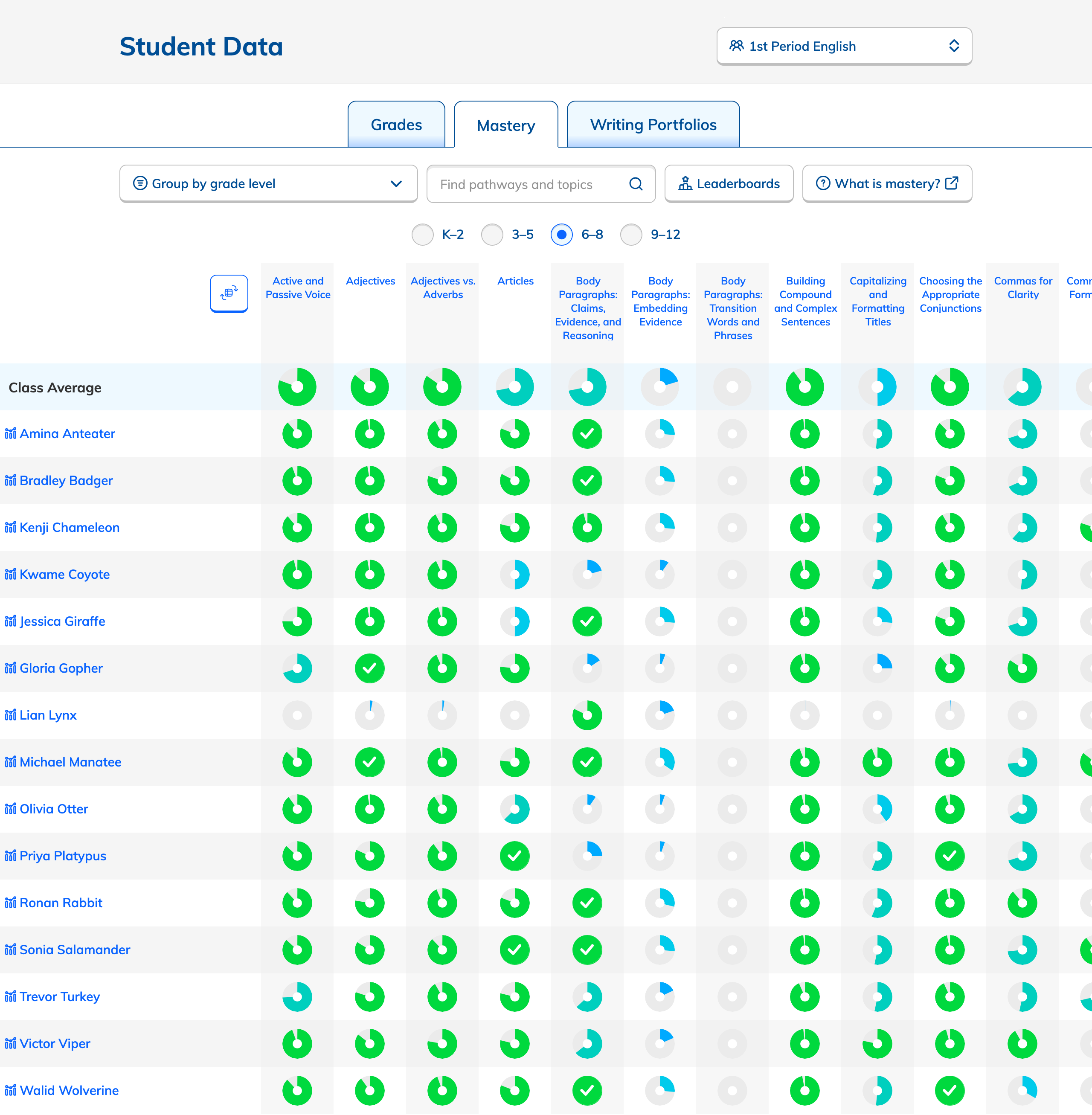
Task: Click Lian Lynx's empty Articles progress circle
Action: click(x=514, y=715)
